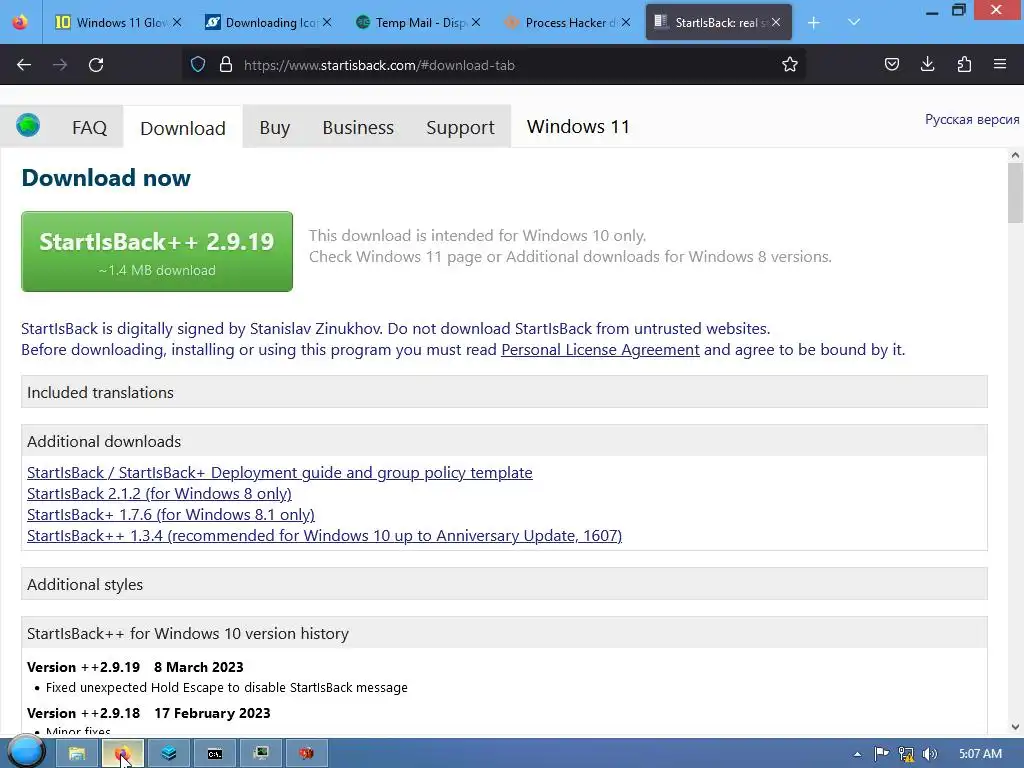Viewport: 1024px width, 768px height.
Task: Click the StartIsBack globe logo
Action: tap(28, 125)
